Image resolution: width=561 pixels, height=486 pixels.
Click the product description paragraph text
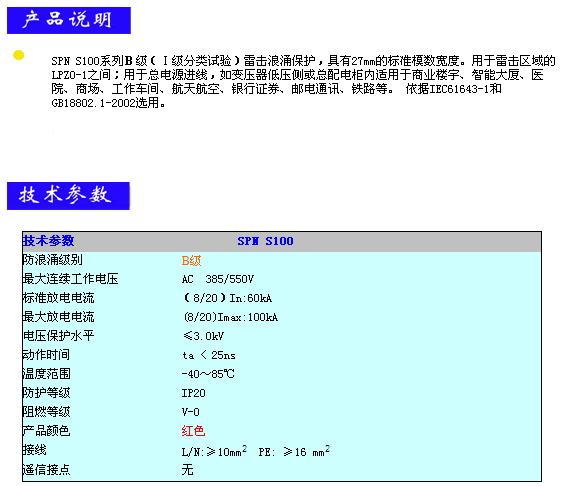point(303,82)
